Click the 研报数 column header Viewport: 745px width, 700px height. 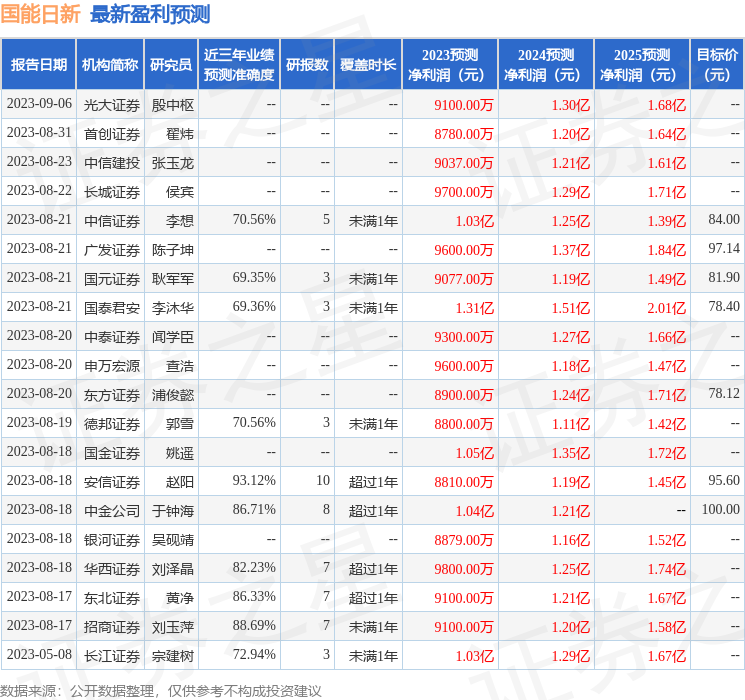(307, 65)
